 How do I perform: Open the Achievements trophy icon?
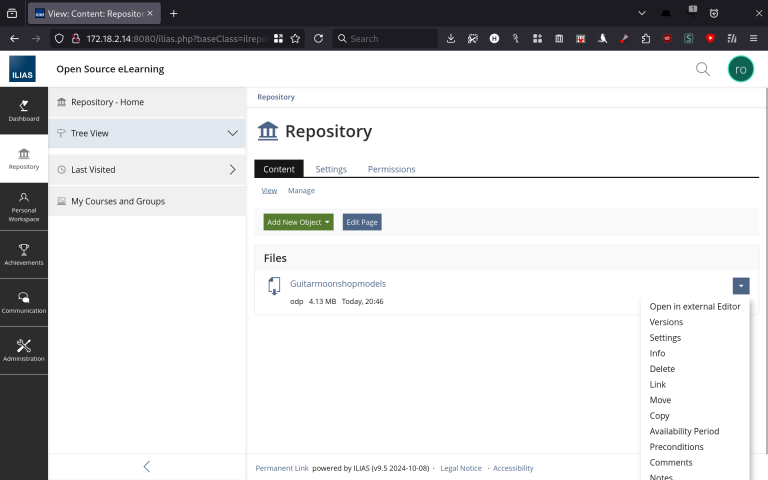24,254
